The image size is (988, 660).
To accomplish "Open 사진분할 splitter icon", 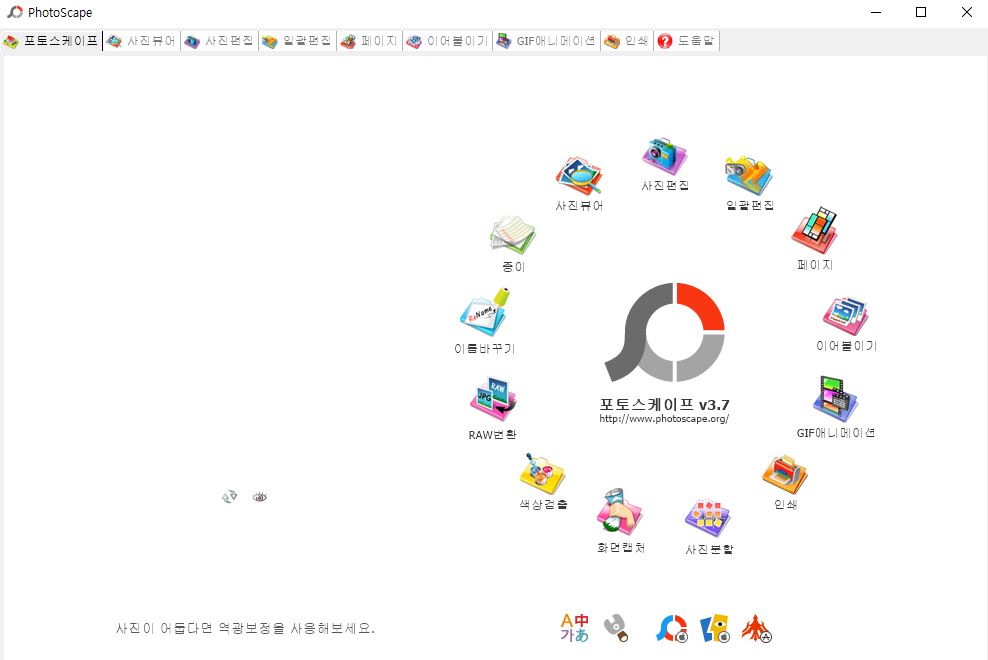I will tap(708, 518).
